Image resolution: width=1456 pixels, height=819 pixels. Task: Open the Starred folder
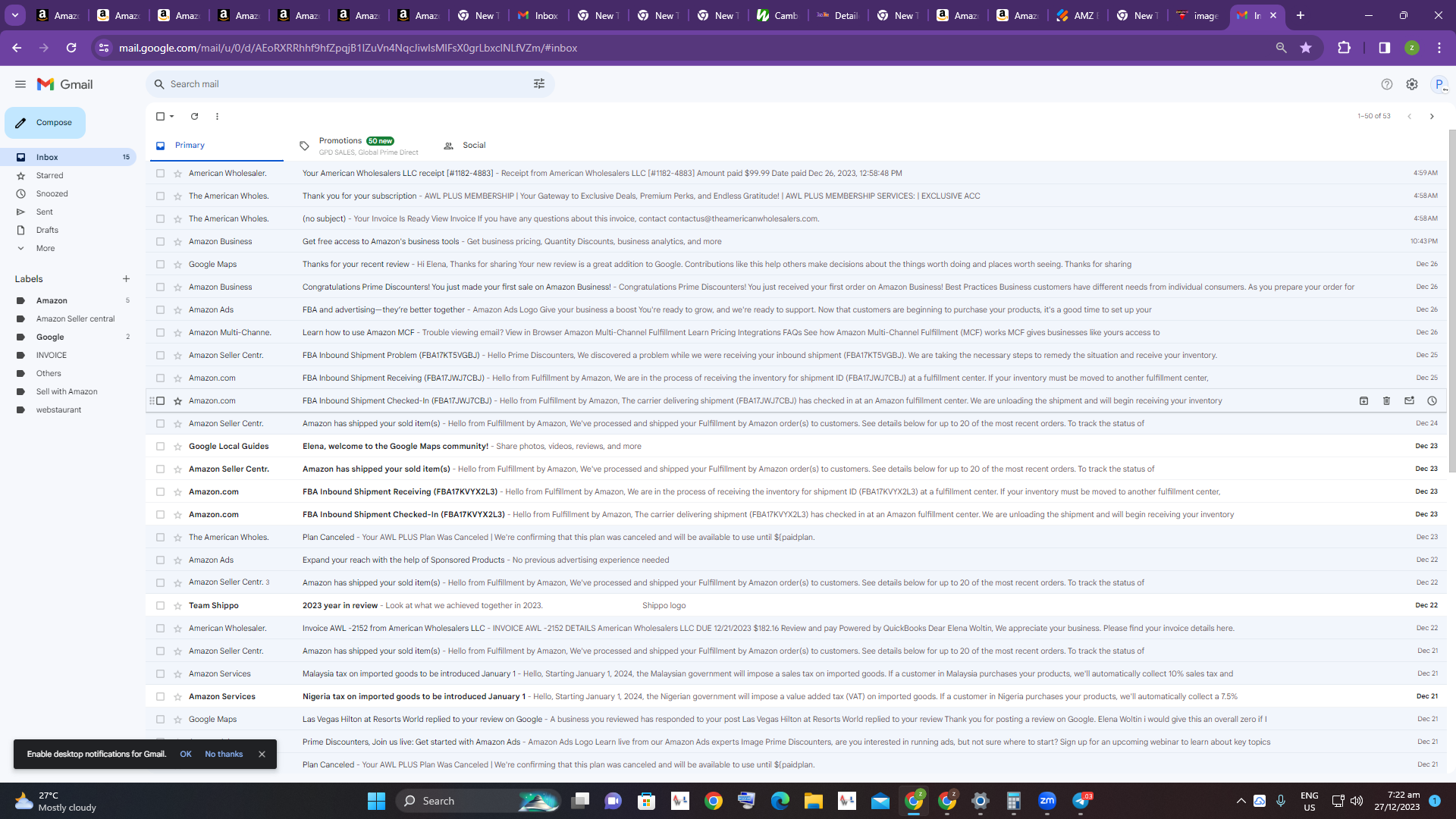(x=50, y=175)
